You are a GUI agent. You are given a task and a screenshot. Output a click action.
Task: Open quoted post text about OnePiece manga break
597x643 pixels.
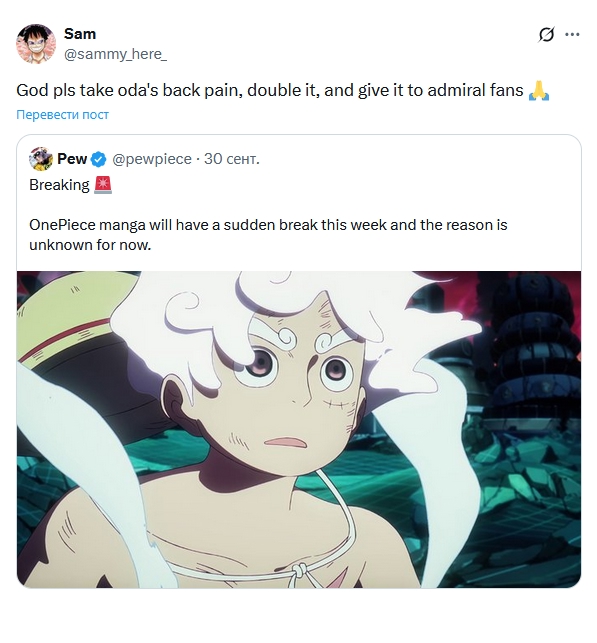coord(268,235)
